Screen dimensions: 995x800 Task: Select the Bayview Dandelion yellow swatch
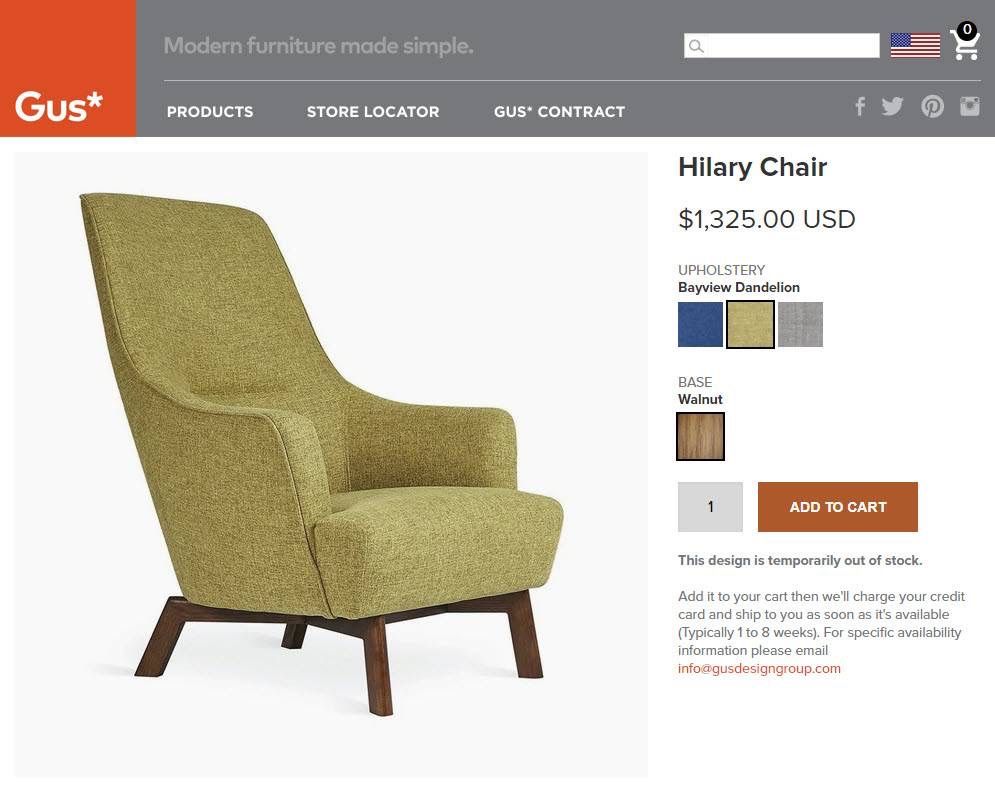(750, 324)
